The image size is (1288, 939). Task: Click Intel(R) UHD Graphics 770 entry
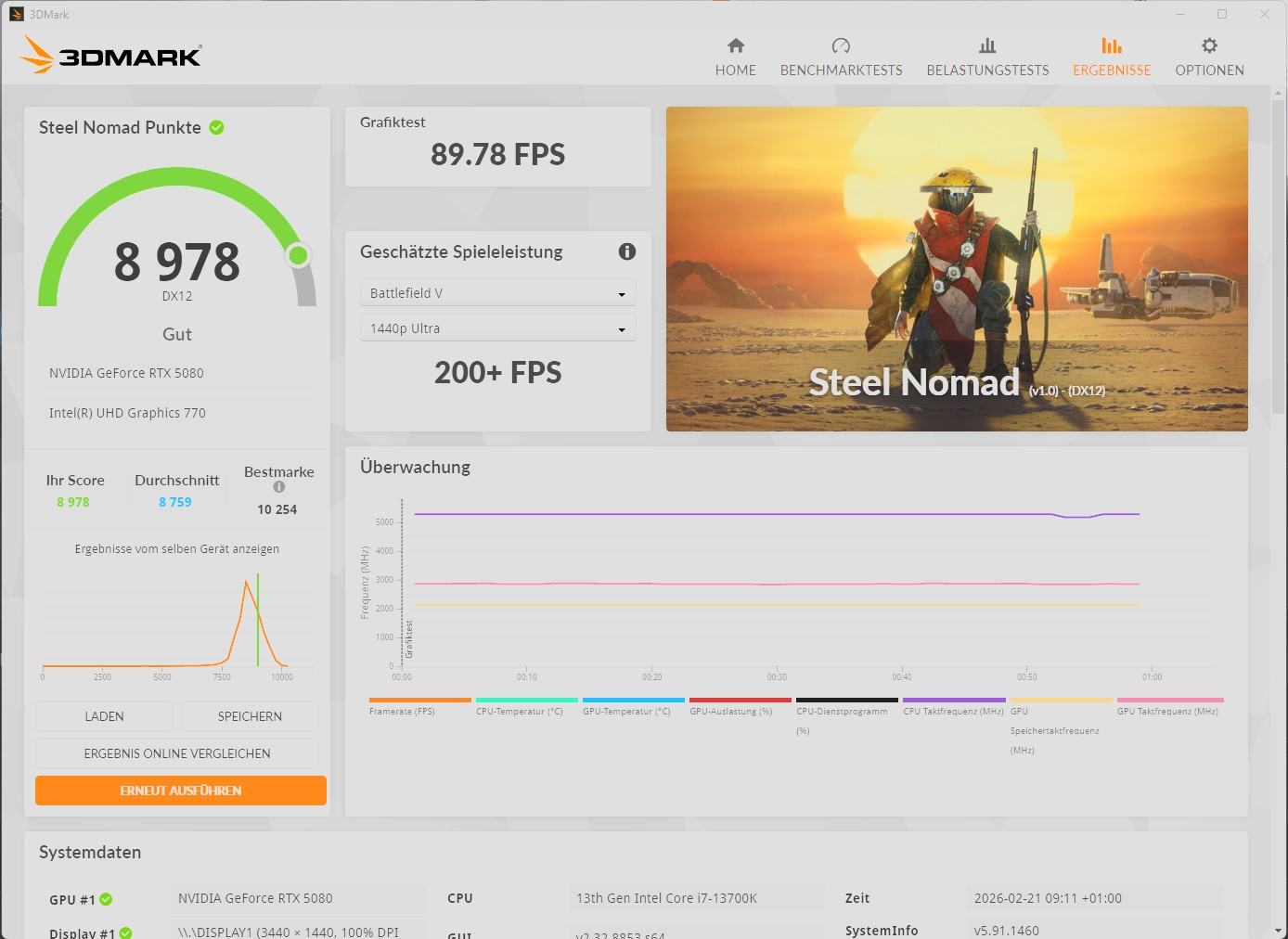tap(177, 413)
